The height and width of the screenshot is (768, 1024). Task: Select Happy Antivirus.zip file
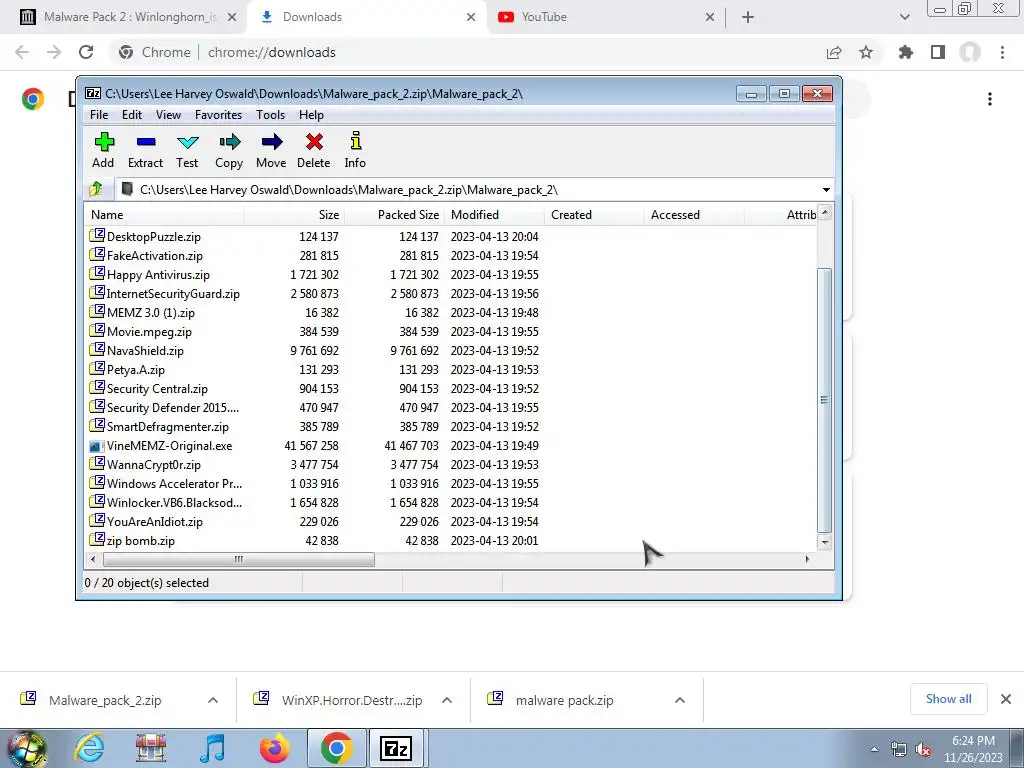[158, 275]
